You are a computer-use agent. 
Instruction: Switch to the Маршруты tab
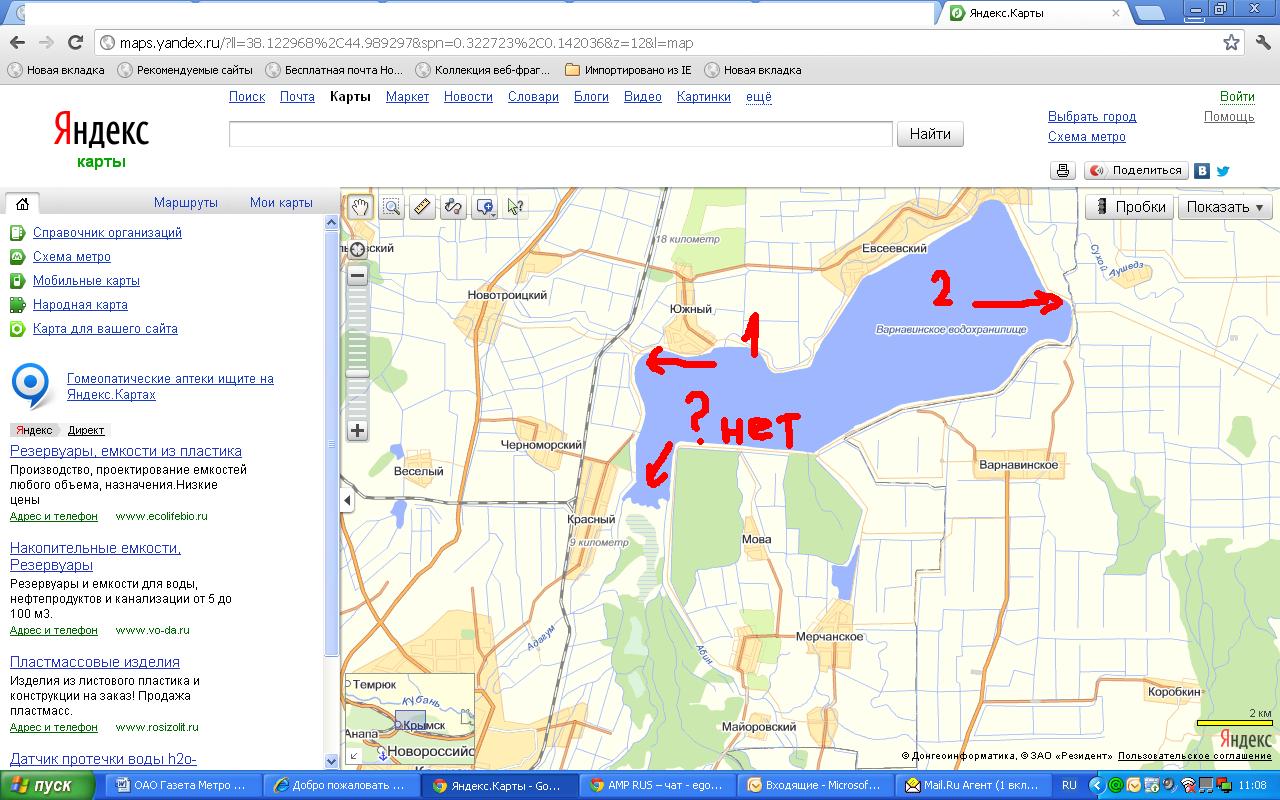(x=185, y=202)
